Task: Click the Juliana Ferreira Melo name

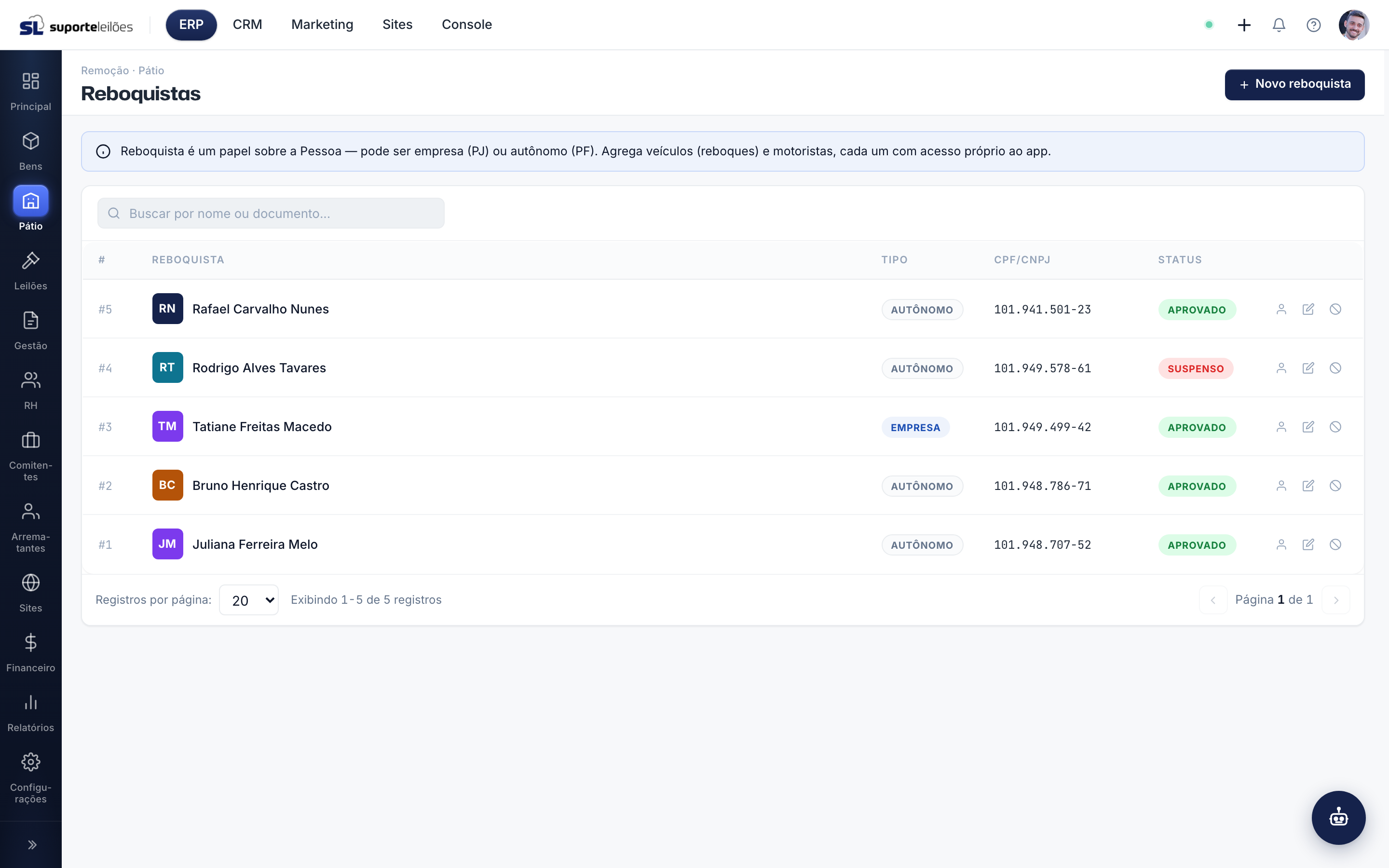Action: [255, 545]
